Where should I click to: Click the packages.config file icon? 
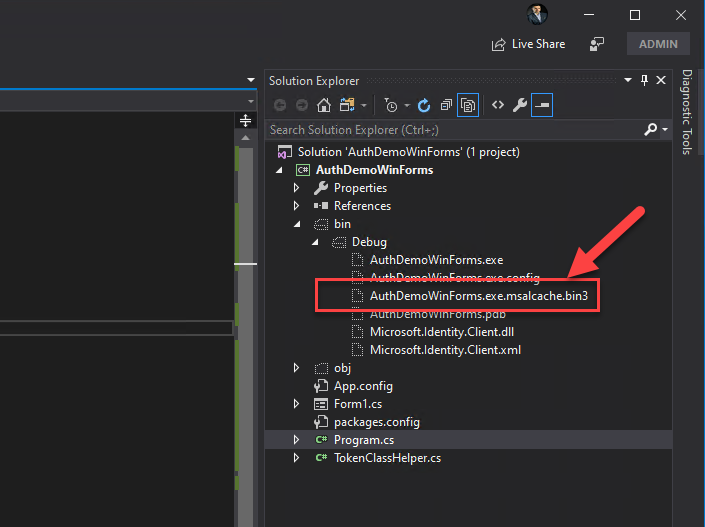pos(321,422)
